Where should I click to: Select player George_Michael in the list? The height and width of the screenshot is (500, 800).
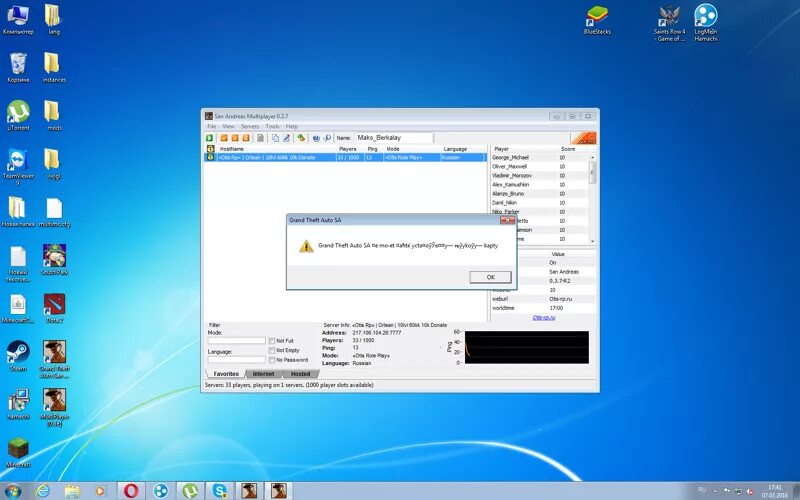point(539,158)
